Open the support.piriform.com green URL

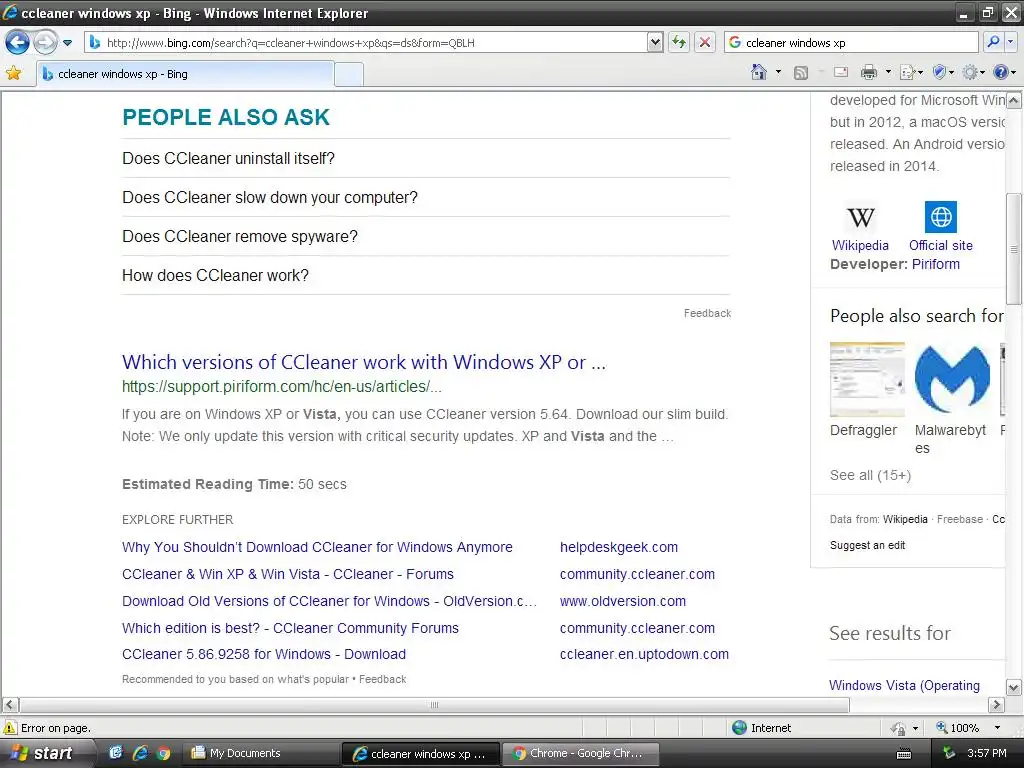click(281, 387)
